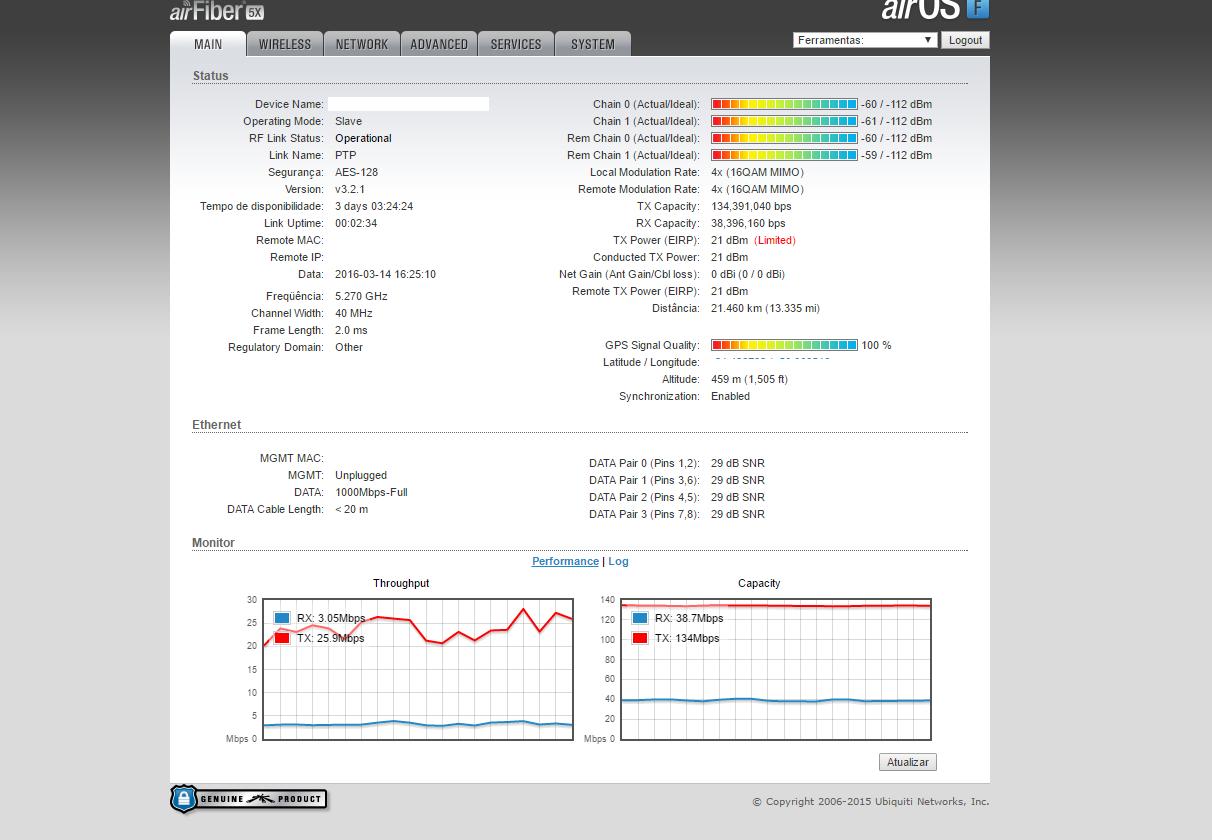Viewport: 1212px width, 840px height.
Task: Click the Rem Chain 0 signal bar
Action: pyautogui.click(x=784, y=138)
